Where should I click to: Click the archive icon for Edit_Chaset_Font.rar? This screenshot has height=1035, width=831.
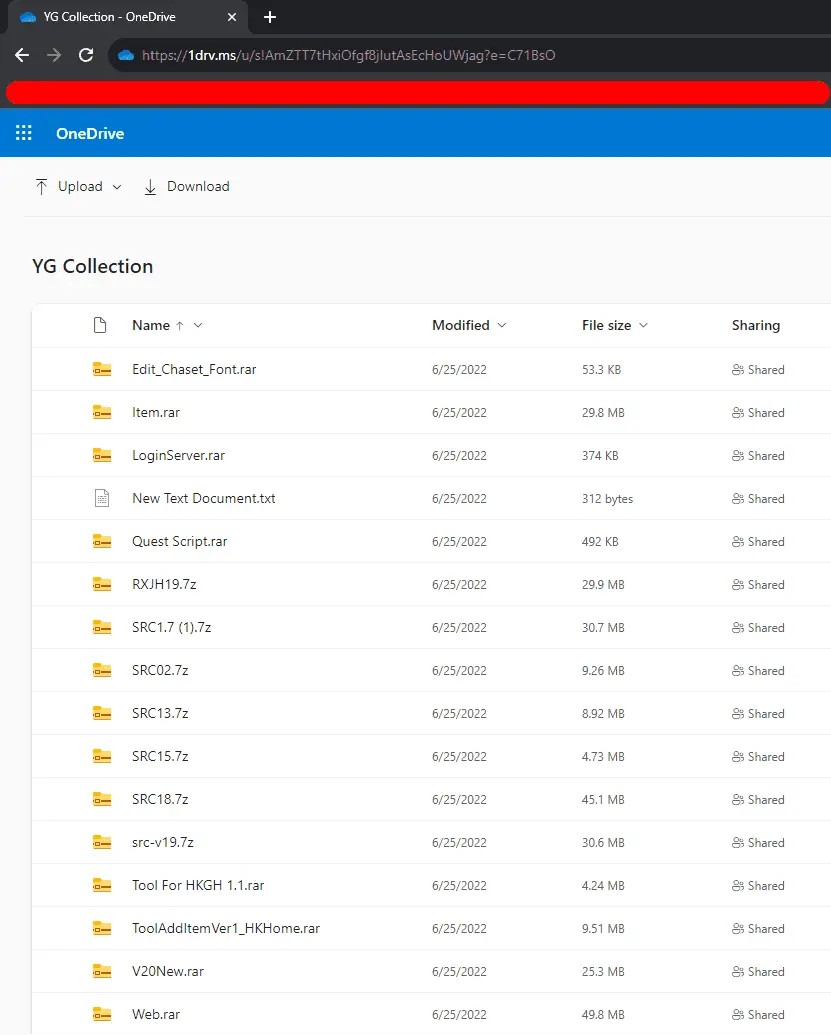[x=102, y=369]
